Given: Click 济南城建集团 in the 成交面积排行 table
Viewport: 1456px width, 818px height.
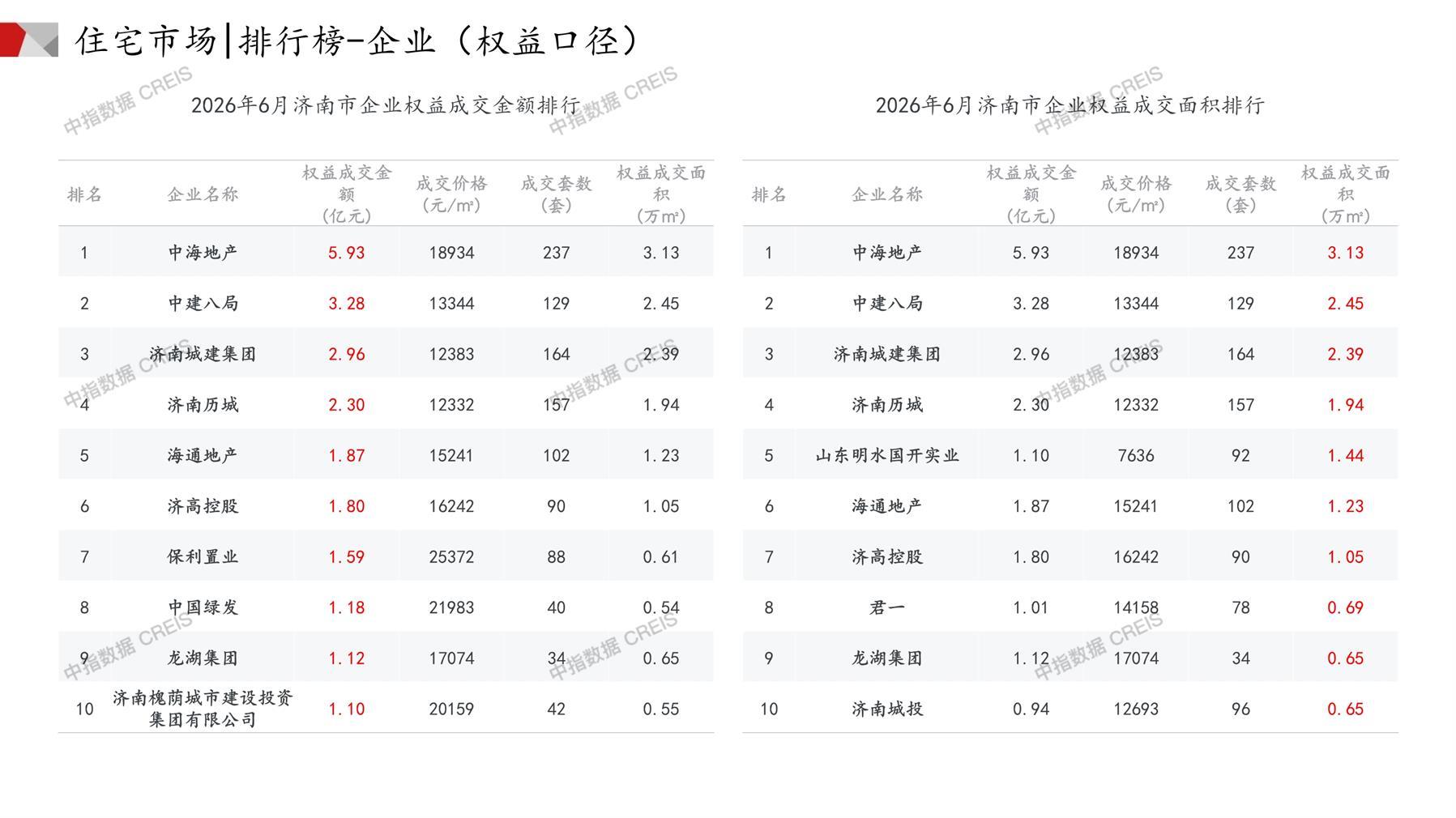Looking at the screenshot, I should tap(887, 354).
